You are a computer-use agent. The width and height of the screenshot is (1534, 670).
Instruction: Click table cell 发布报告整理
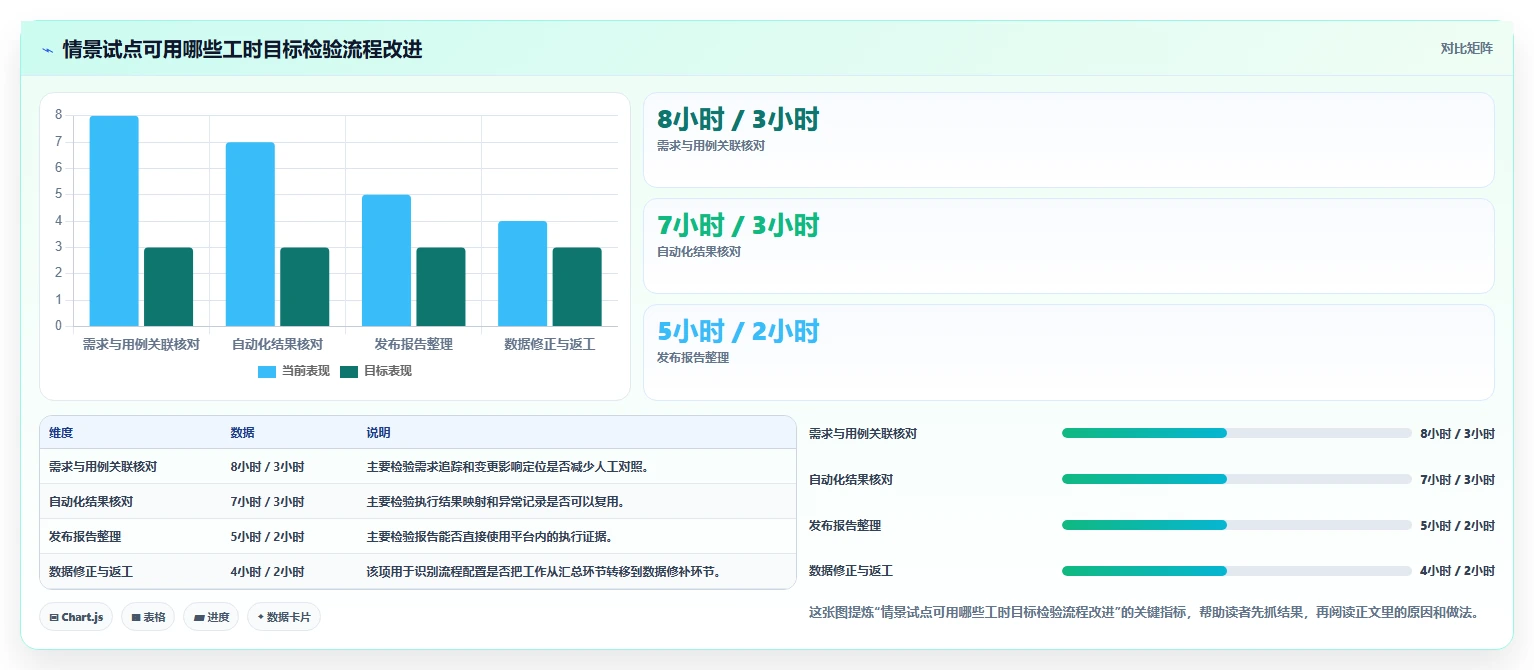point(85,537)
